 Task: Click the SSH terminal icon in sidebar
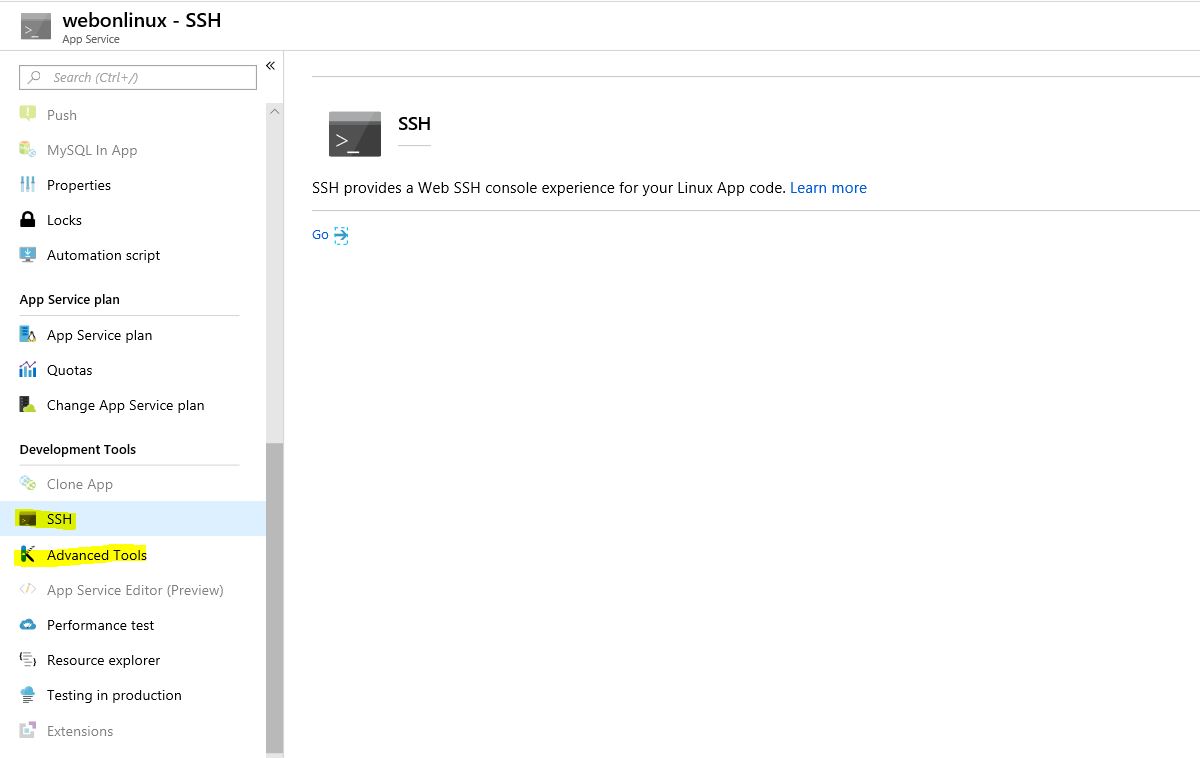[28, 519]
